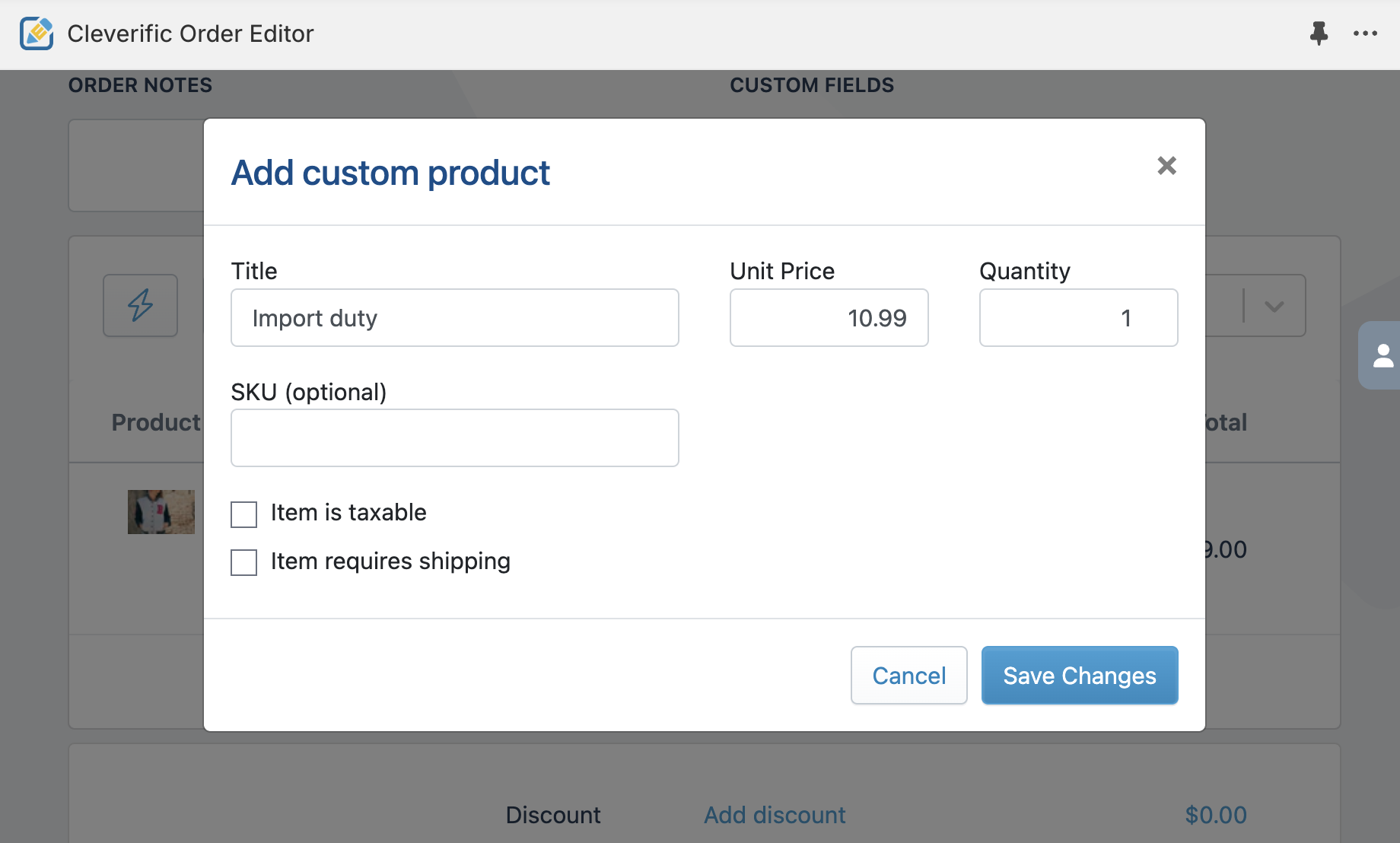Screen dimensions: 1400x843
Task: Click the lightning bolt quick action button
Action: click(141, 305)
